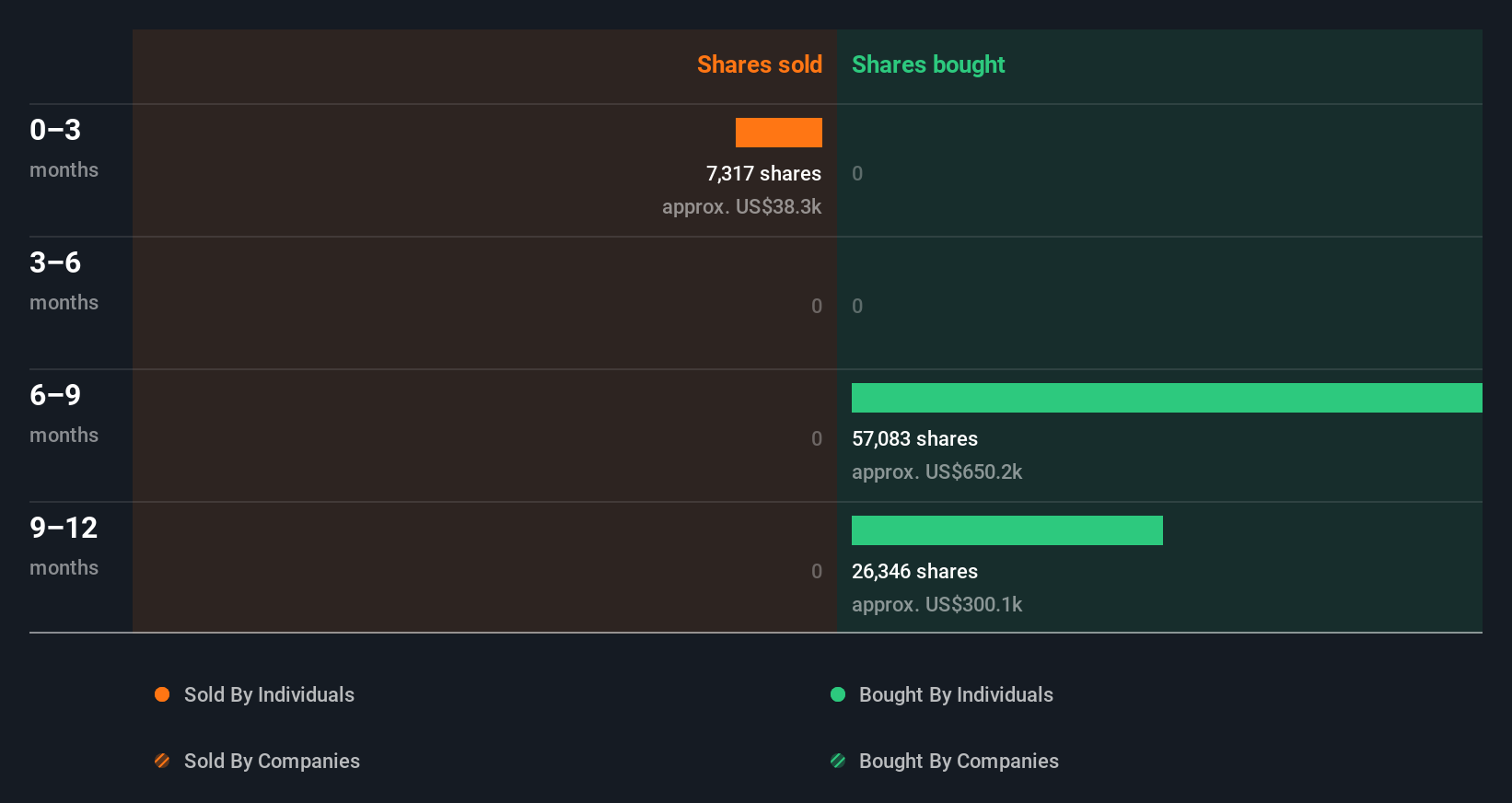The width and height of the screenshot is (1512, 803).
Task: Click the Shares sold column header
Action: (x=760, y=64)
